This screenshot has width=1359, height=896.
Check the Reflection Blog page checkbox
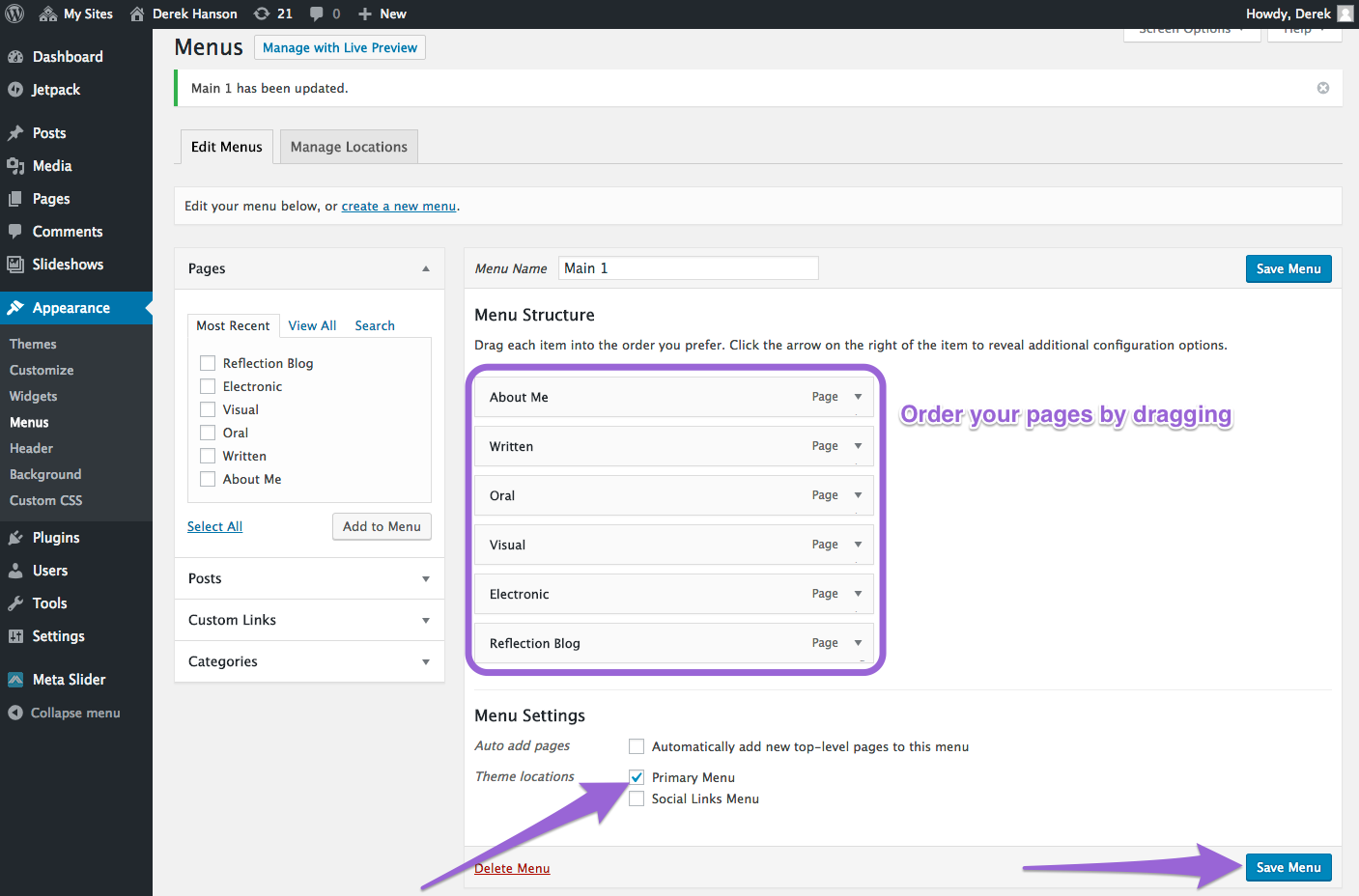click(x=208, y=363)
